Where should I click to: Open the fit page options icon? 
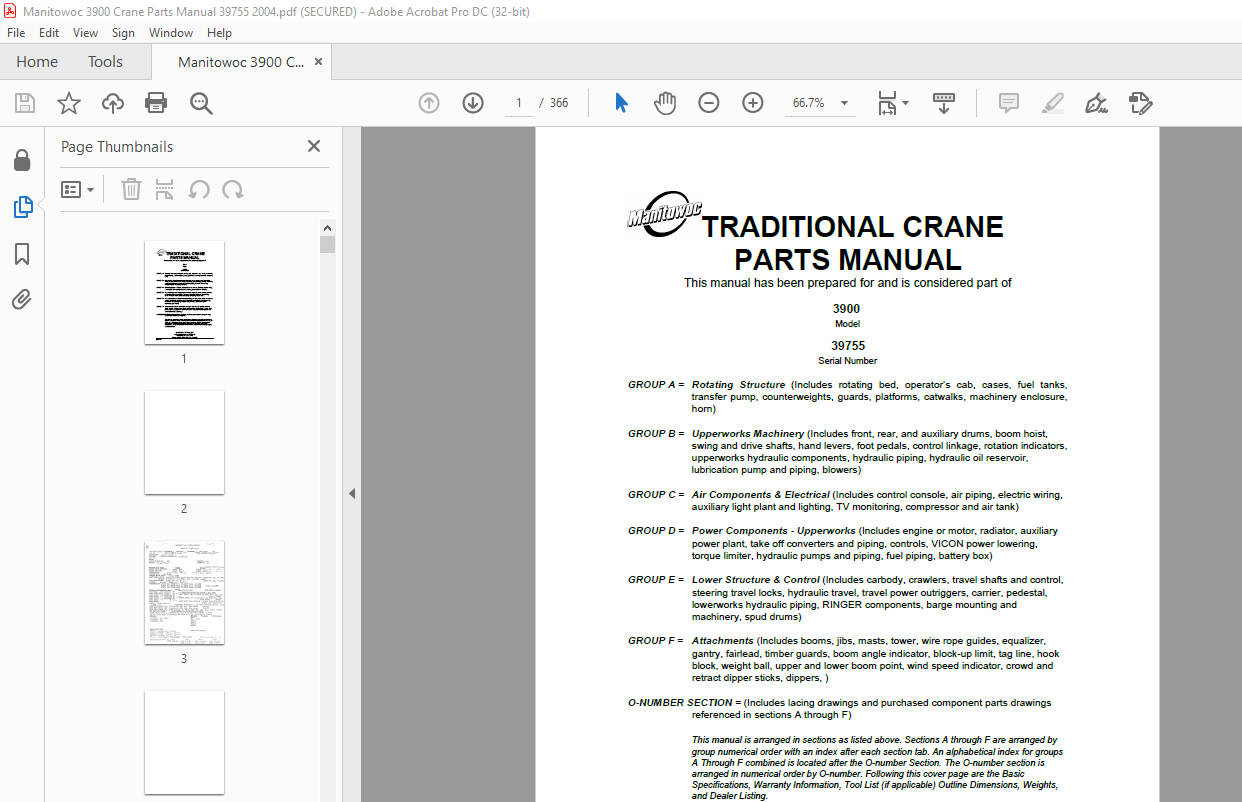point(892,103)
